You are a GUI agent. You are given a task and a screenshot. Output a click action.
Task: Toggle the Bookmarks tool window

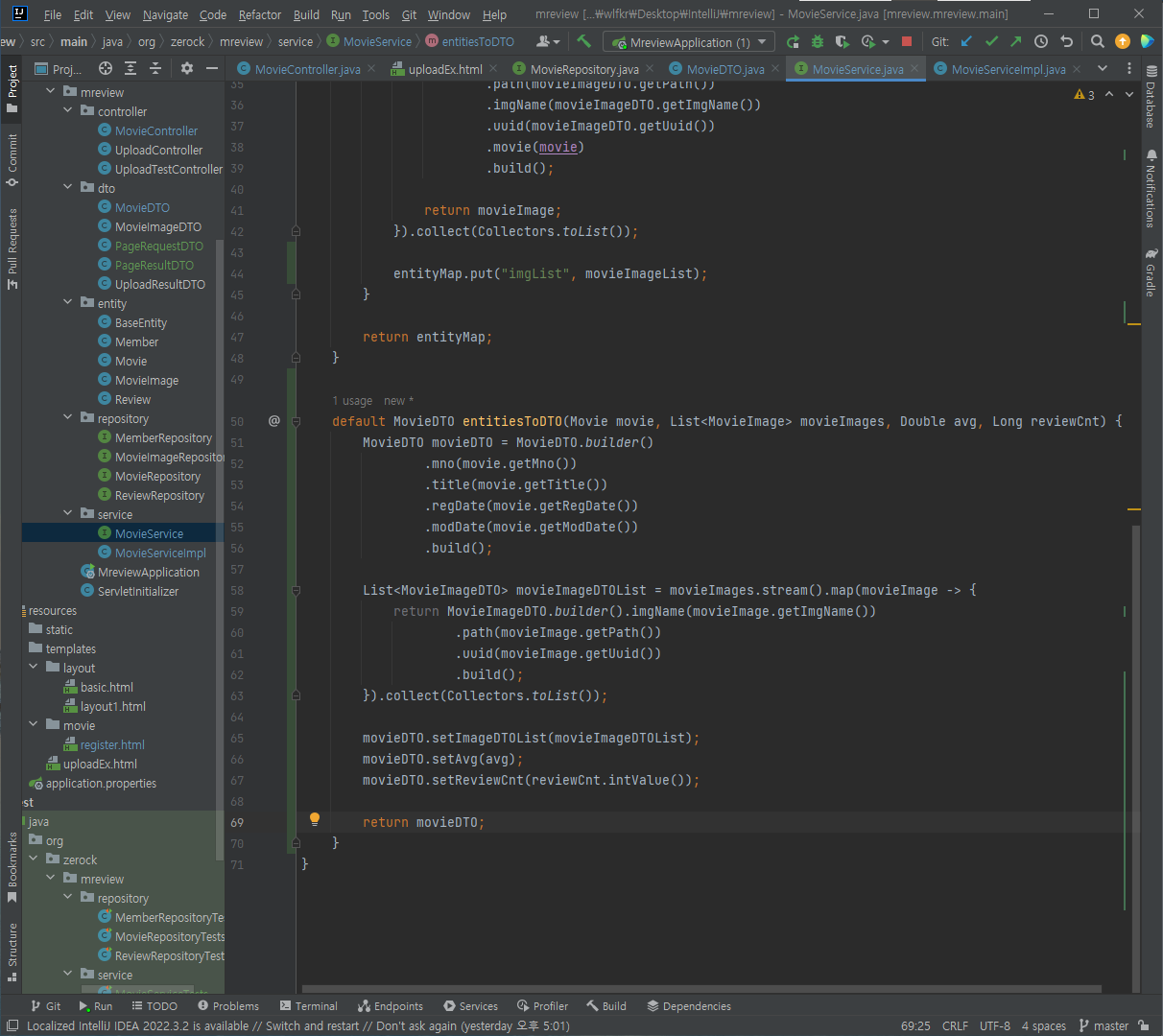point(12,868)
